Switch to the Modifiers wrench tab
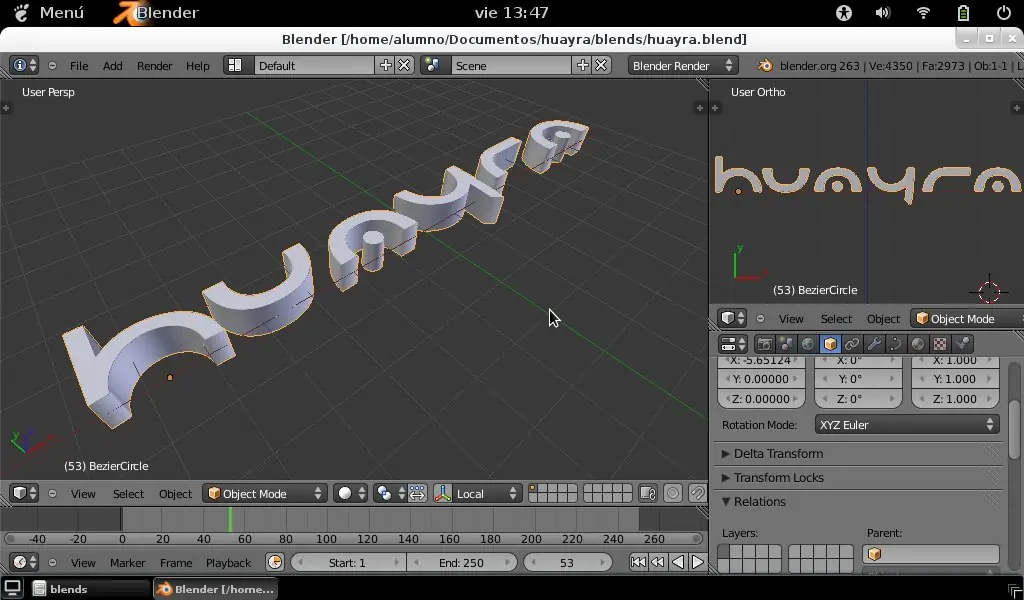1024x600 pixels. click(x=874, y=344)
